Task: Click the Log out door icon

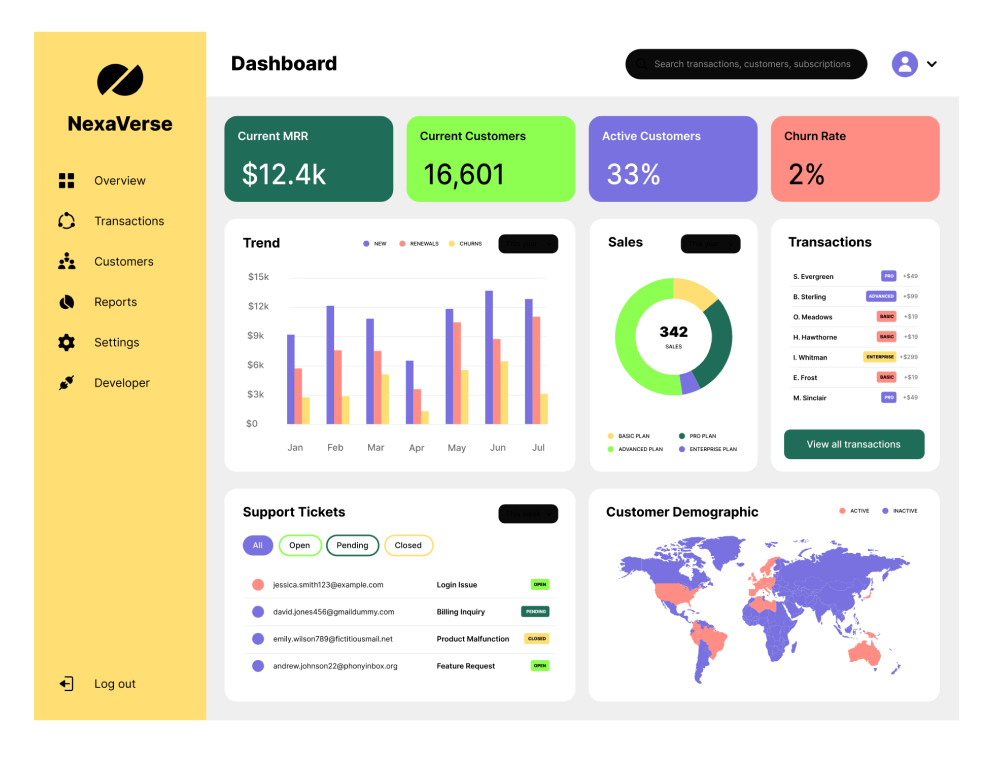Action: tap(67, 684)
